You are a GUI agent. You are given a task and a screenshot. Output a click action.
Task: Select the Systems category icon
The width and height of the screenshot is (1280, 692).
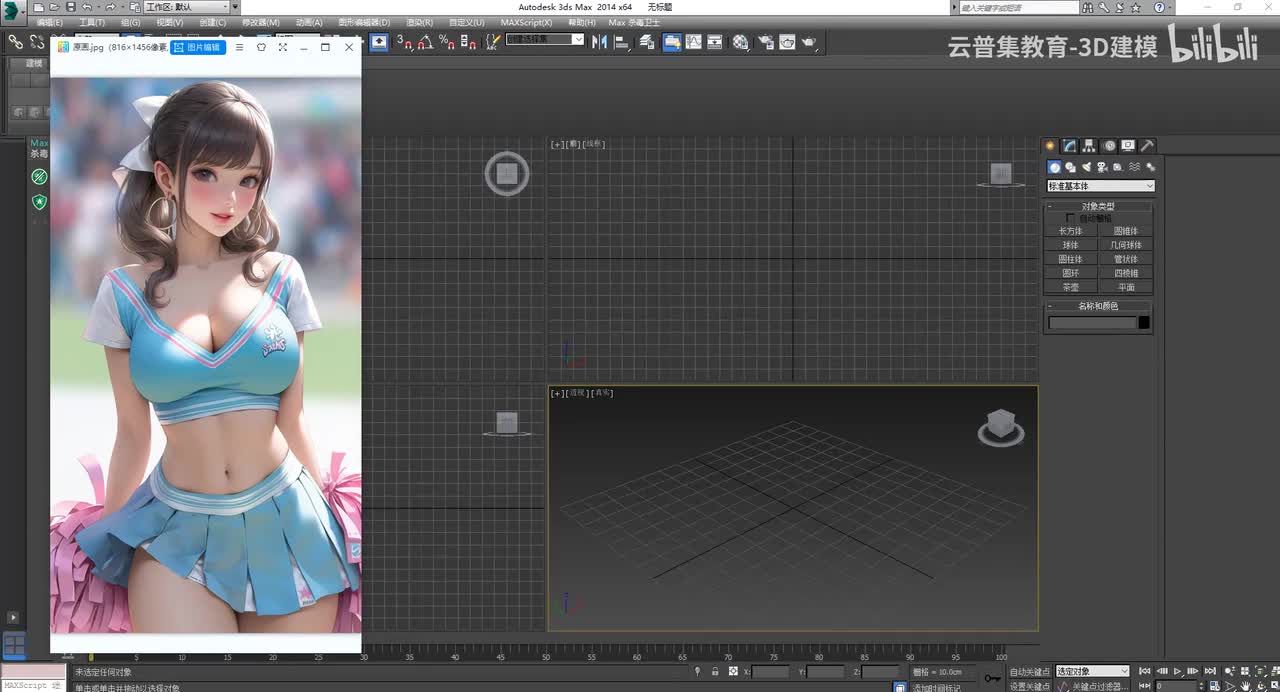(x=1150, y=167)
